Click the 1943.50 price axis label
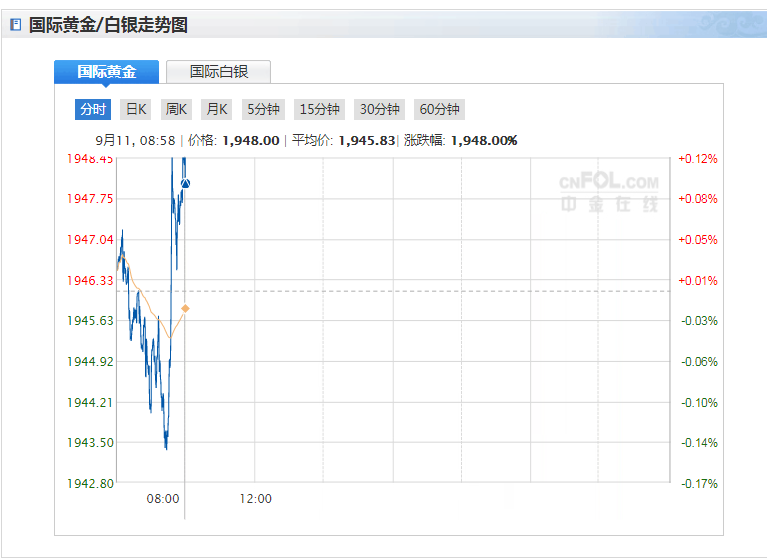 (90, 443)
